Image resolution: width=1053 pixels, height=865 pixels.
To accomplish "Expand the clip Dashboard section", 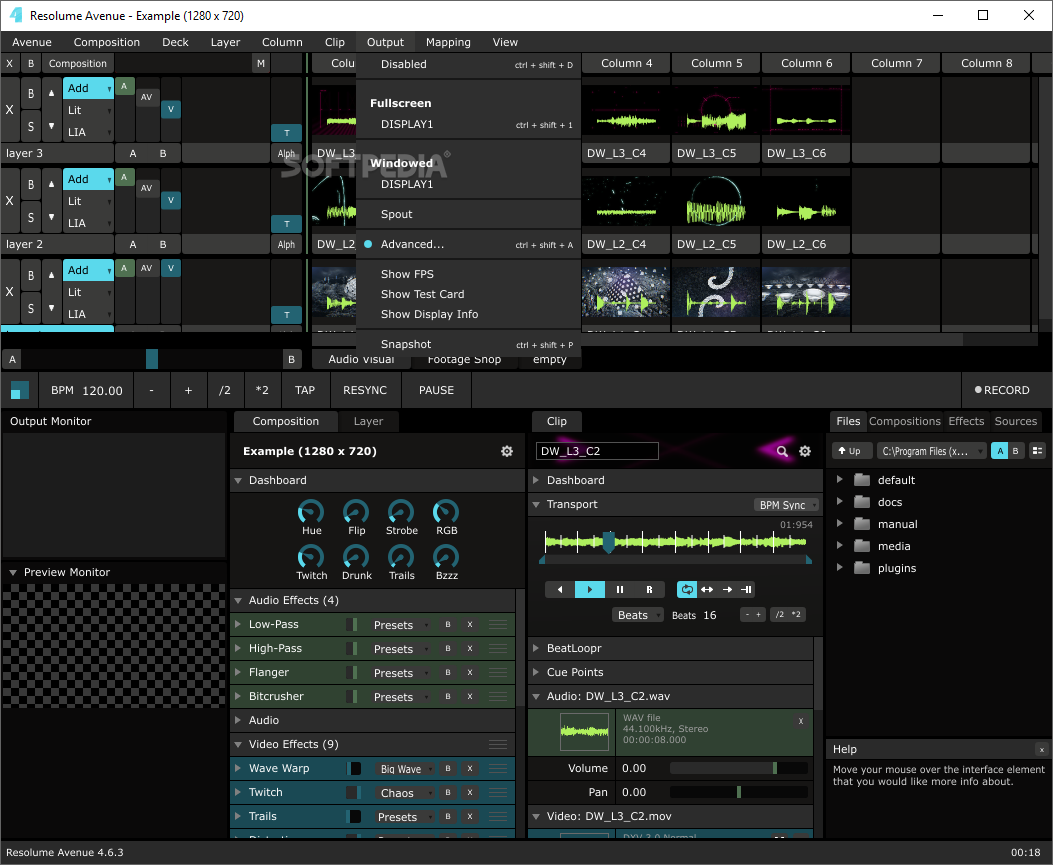I will [536, 480].
